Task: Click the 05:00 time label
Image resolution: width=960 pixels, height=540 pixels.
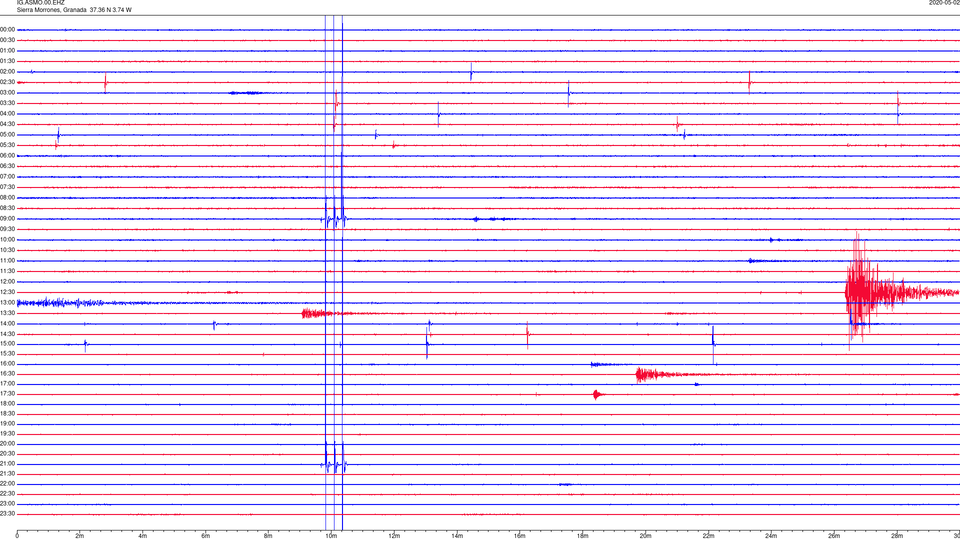Action: tap(7, 135)
